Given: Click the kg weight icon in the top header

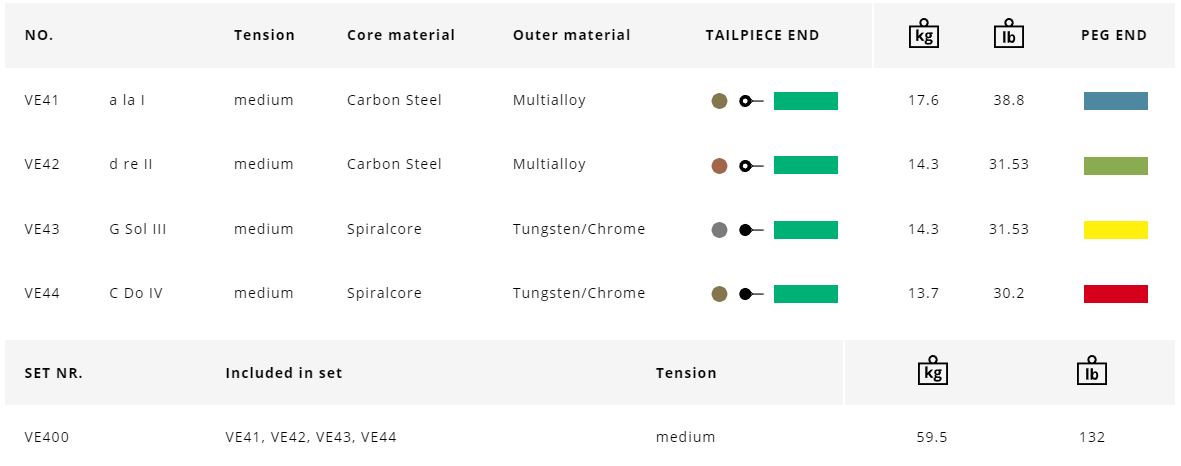Looking at the screenshot, I should [x=921, y=34].
